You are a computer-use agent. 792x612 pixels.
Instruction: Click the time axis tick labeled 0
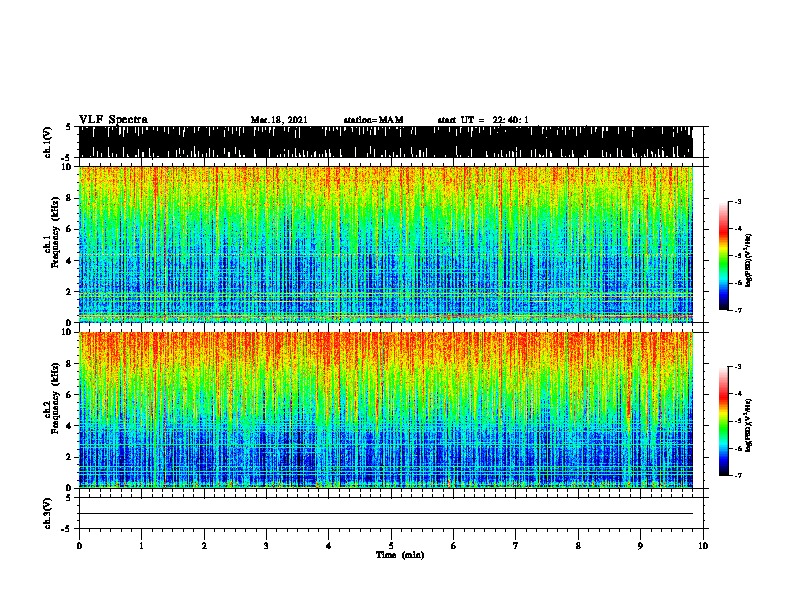(79, 546)
